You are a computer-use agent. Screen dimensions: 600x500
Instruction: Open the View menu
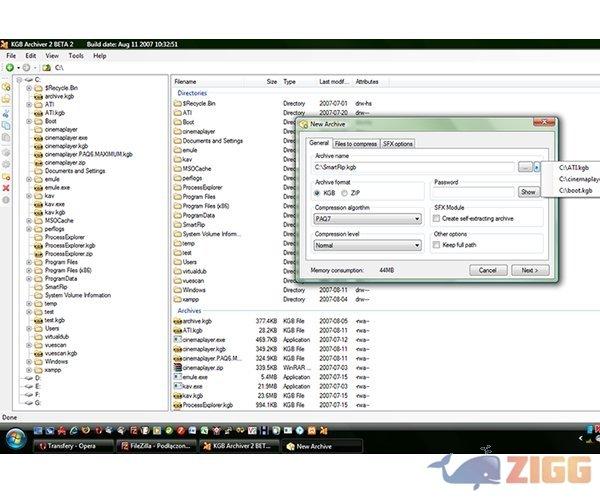click(52, 56)
